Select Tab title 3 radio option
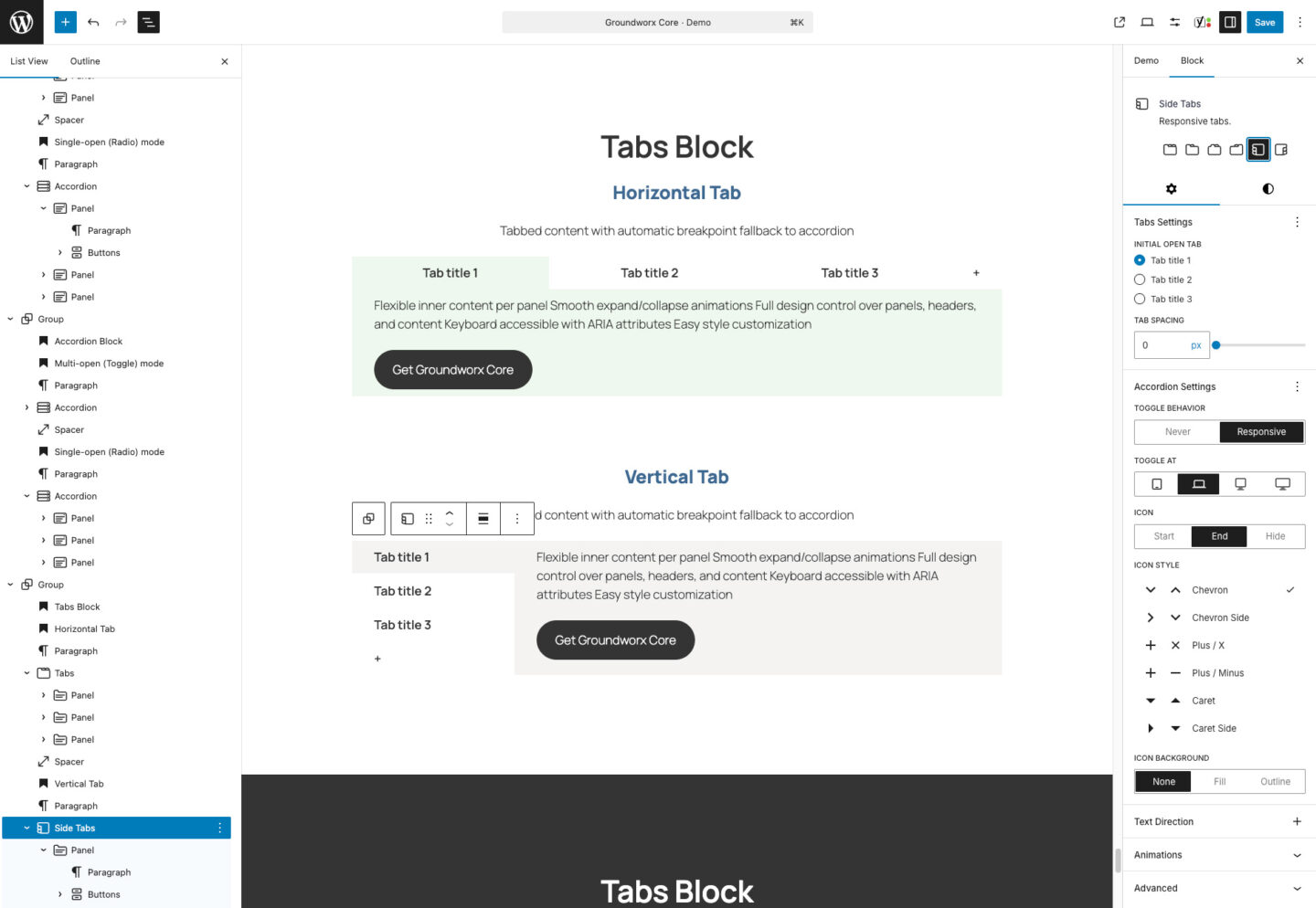Screen dimensions: 1316x908 click(x=1140, y=299)
